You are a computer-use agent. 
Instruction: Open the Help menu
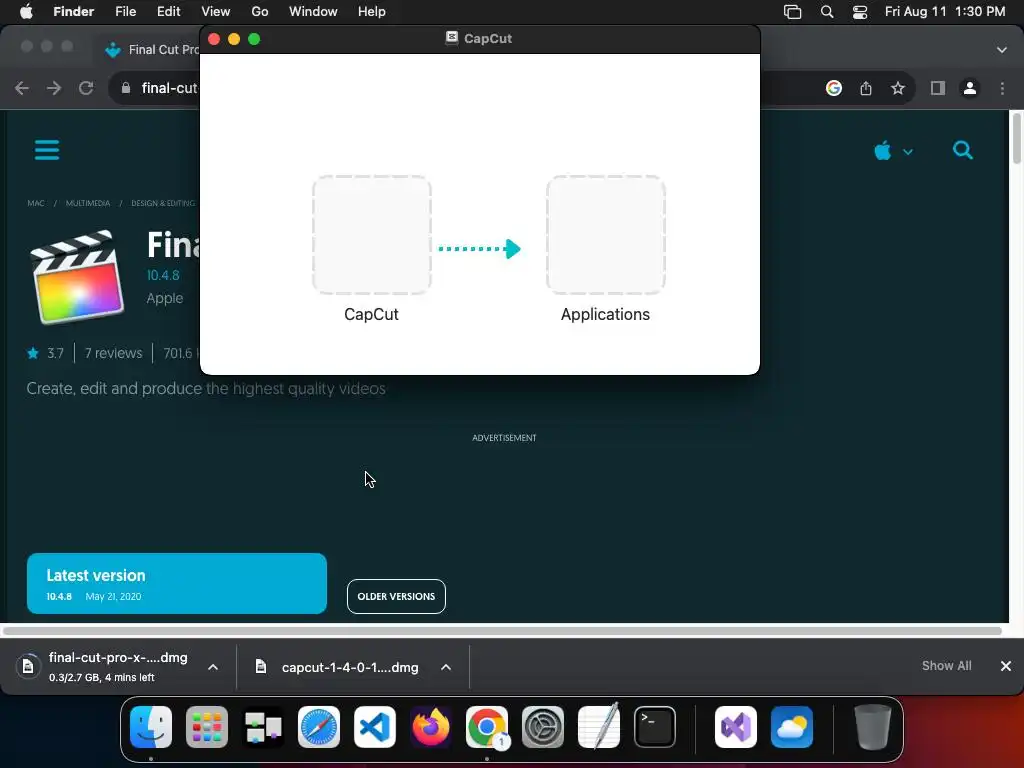tap(372, 12)
